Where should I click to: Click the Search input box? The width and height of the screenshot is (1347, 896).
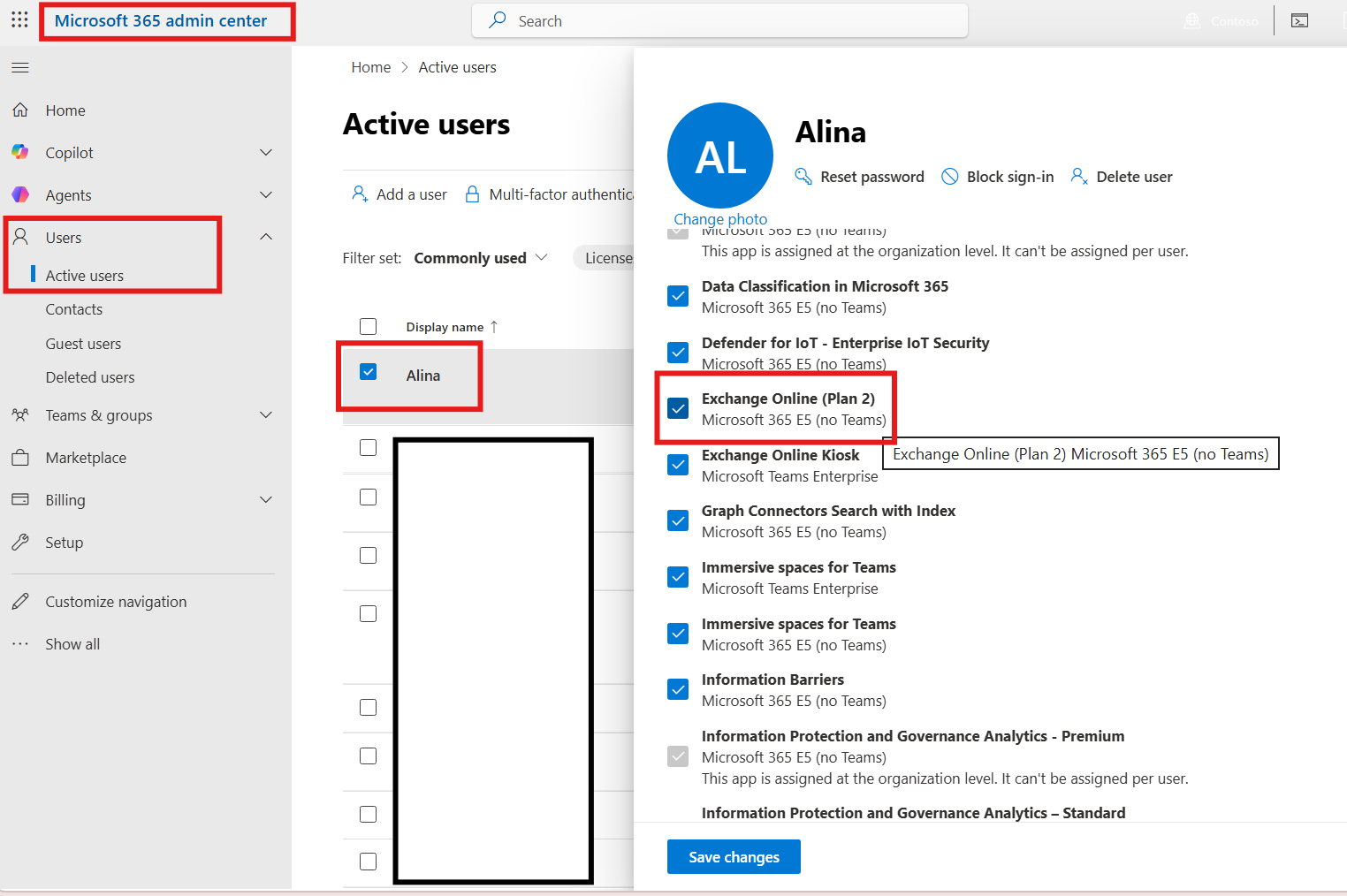[719, 20]
